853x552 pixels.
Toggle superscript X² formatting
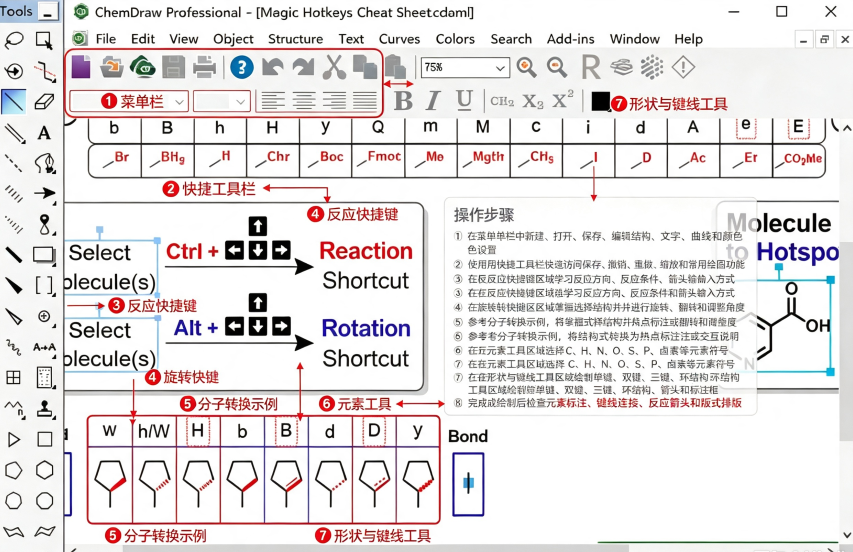563,100
